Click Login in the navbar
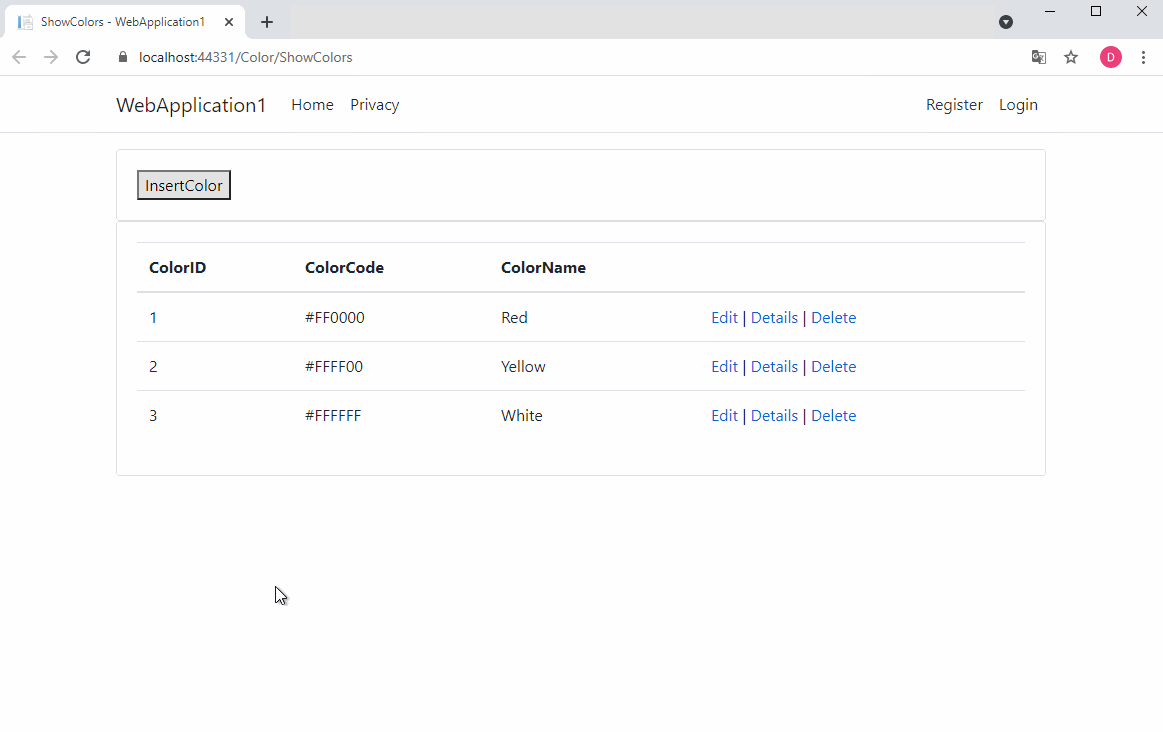This screenshot has width=1163, height=732. pyautogui.click(x=1018, y=104)
